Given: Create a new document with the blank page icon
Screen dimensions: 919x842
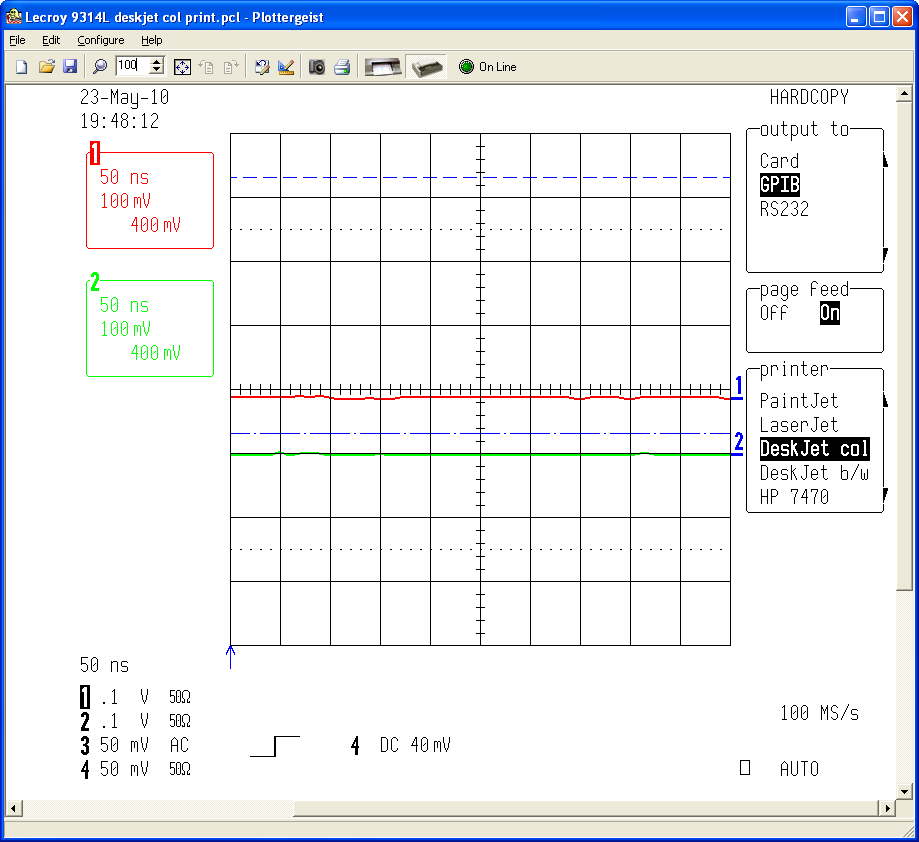Looking at the screenshot, I should (x=20, y=66).
